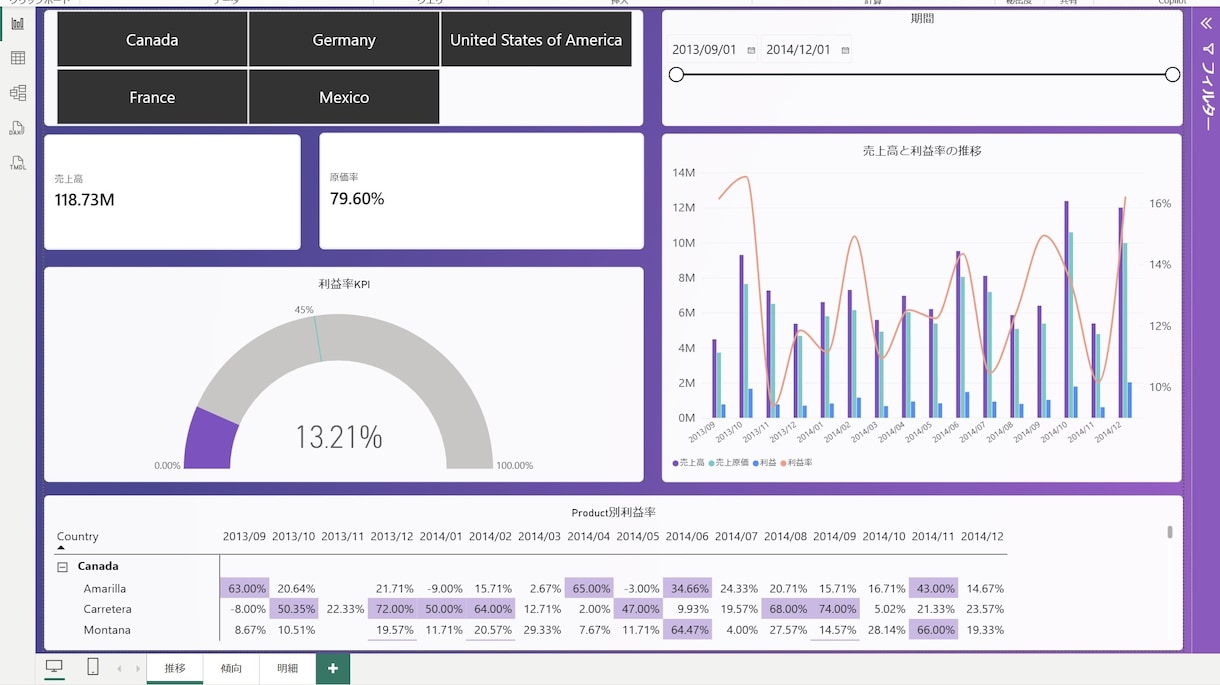
Task: Select the Carretera row in matrix
Action: click(108, 609)
